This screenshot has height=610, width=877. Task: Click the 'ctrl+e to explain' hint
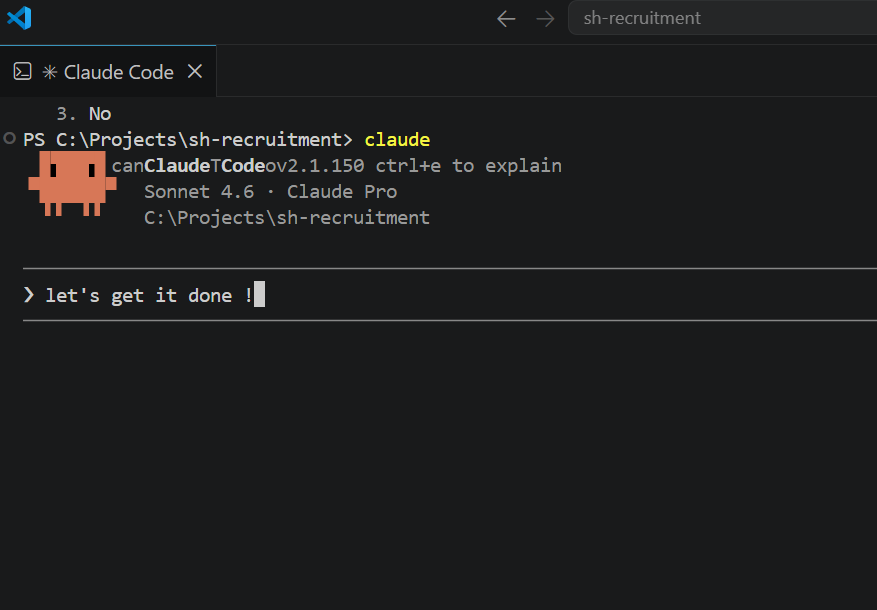tap(469, 165)
